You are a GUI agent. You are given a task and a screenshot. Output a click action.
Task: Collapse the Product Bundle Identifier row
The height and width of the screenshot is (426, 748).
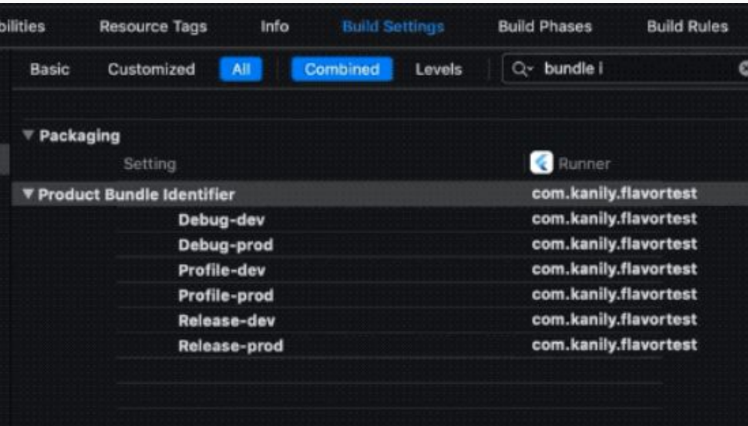(x=28, y=194)
